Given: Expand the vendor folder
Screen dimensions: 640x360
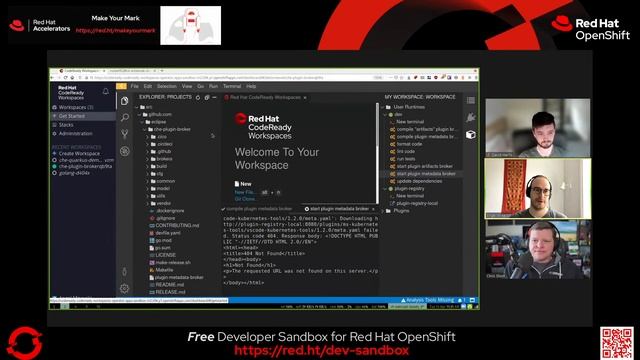Looking at the screenshot, I should pyautogui.click(x=164, y=203).
